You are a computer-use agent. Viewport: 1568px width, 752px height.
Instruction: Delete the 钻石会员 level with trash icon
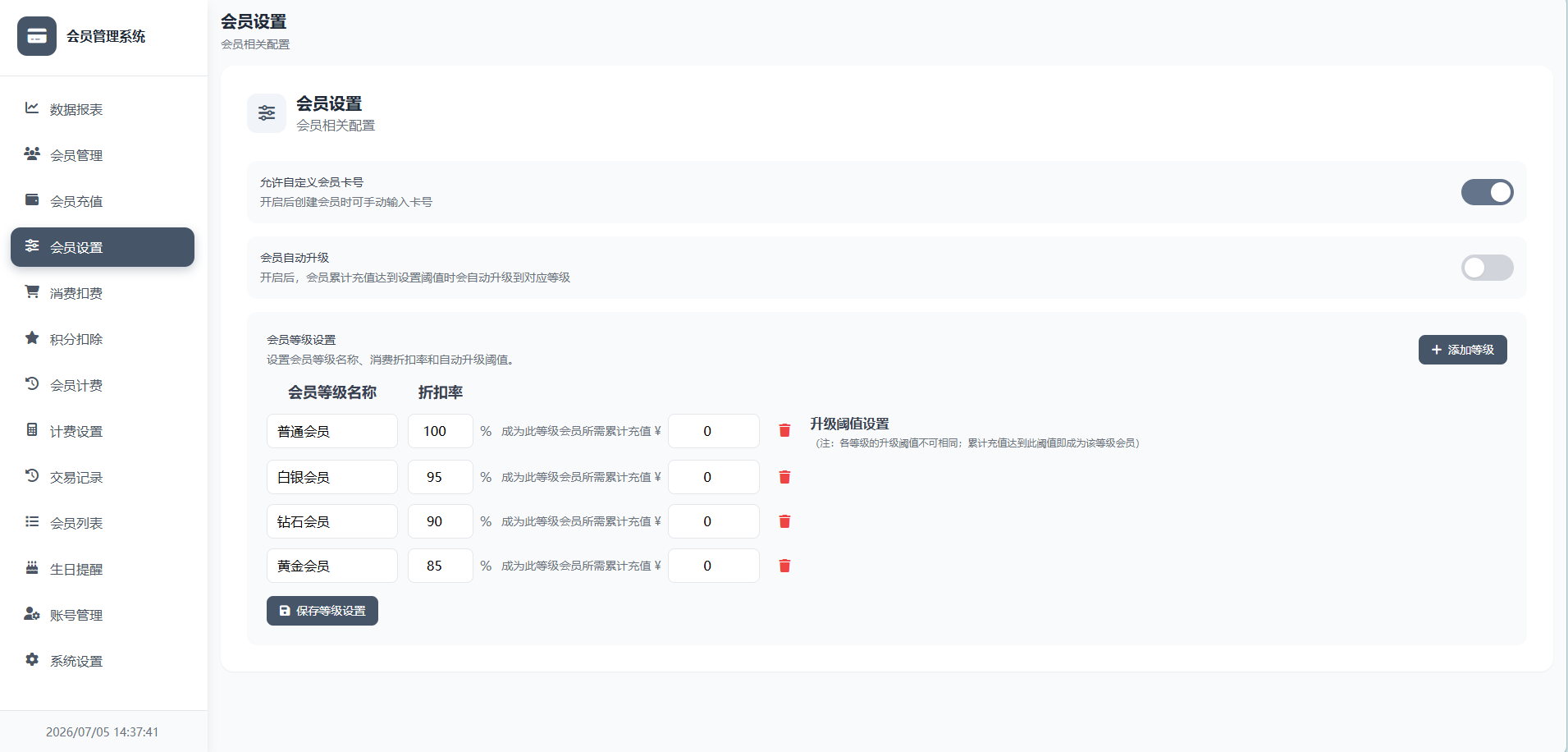784,521
